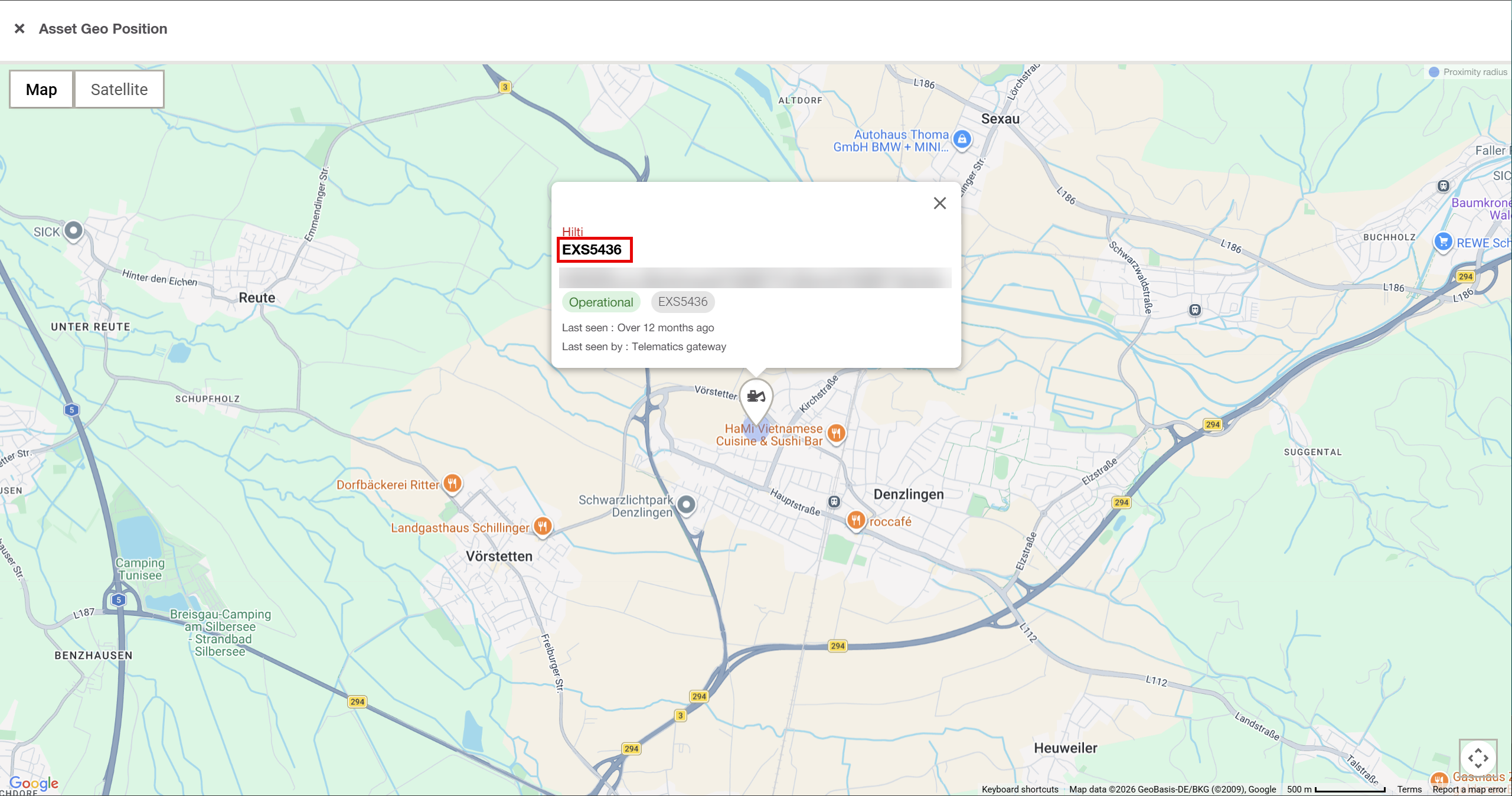Click the HaMi Vietnamese restaurant pin
This screenshot has width=1512, height=796.
[836, 433]
